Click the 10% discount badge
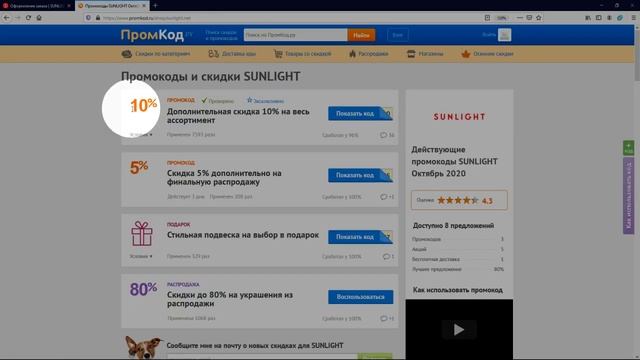 pyautogui.click(x=143, y=105)
